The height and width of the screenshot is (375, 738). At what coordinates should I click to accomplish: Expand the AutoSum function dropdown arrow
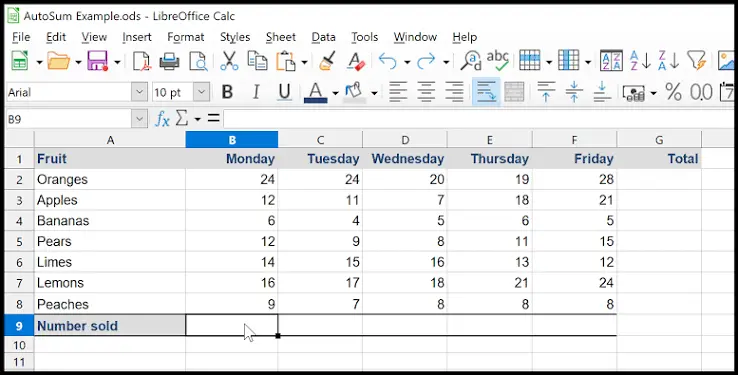[197, 120]
